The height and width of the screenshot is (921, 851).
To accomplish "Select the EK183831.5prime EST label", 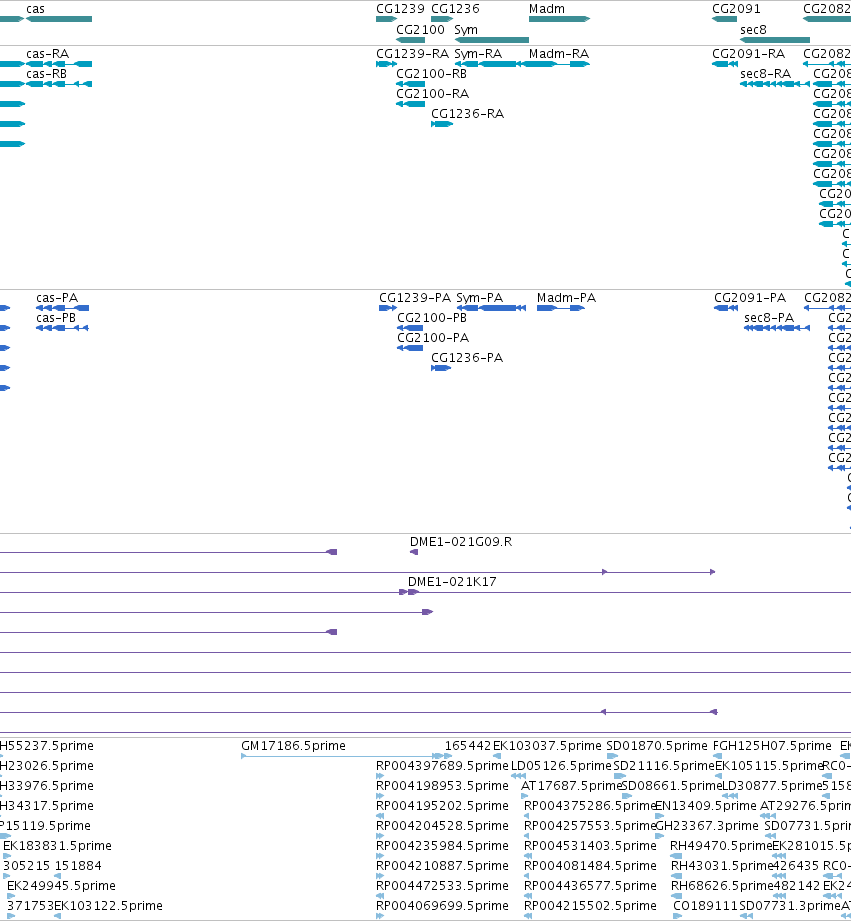I will point(58,846).
